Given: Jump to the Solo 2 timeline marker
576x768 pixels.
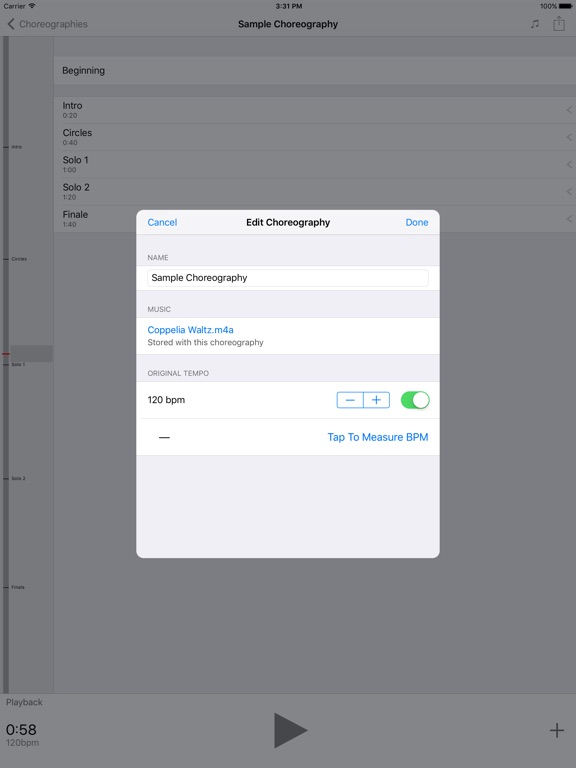Looking at the screenshot, I should coord(14,478).
